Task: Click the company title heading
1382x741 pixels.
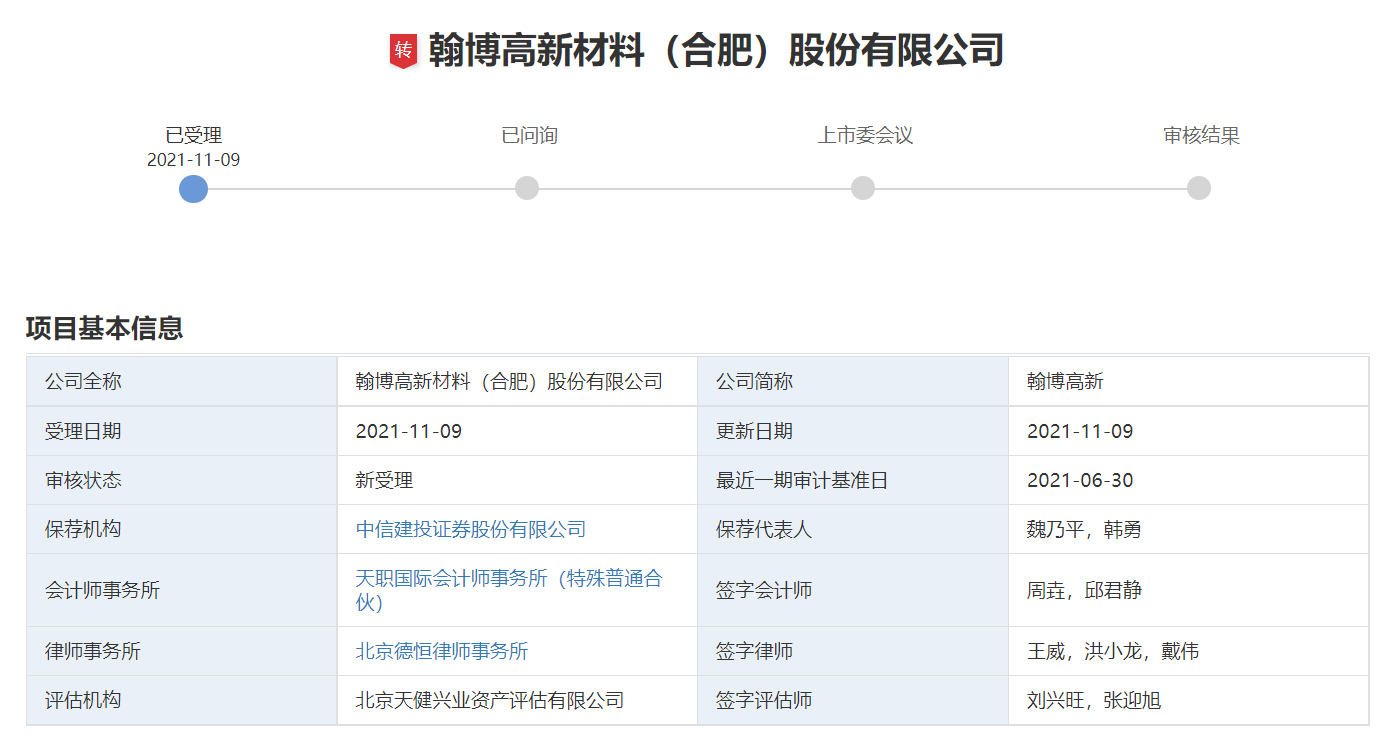Action: tap(716, 50)
